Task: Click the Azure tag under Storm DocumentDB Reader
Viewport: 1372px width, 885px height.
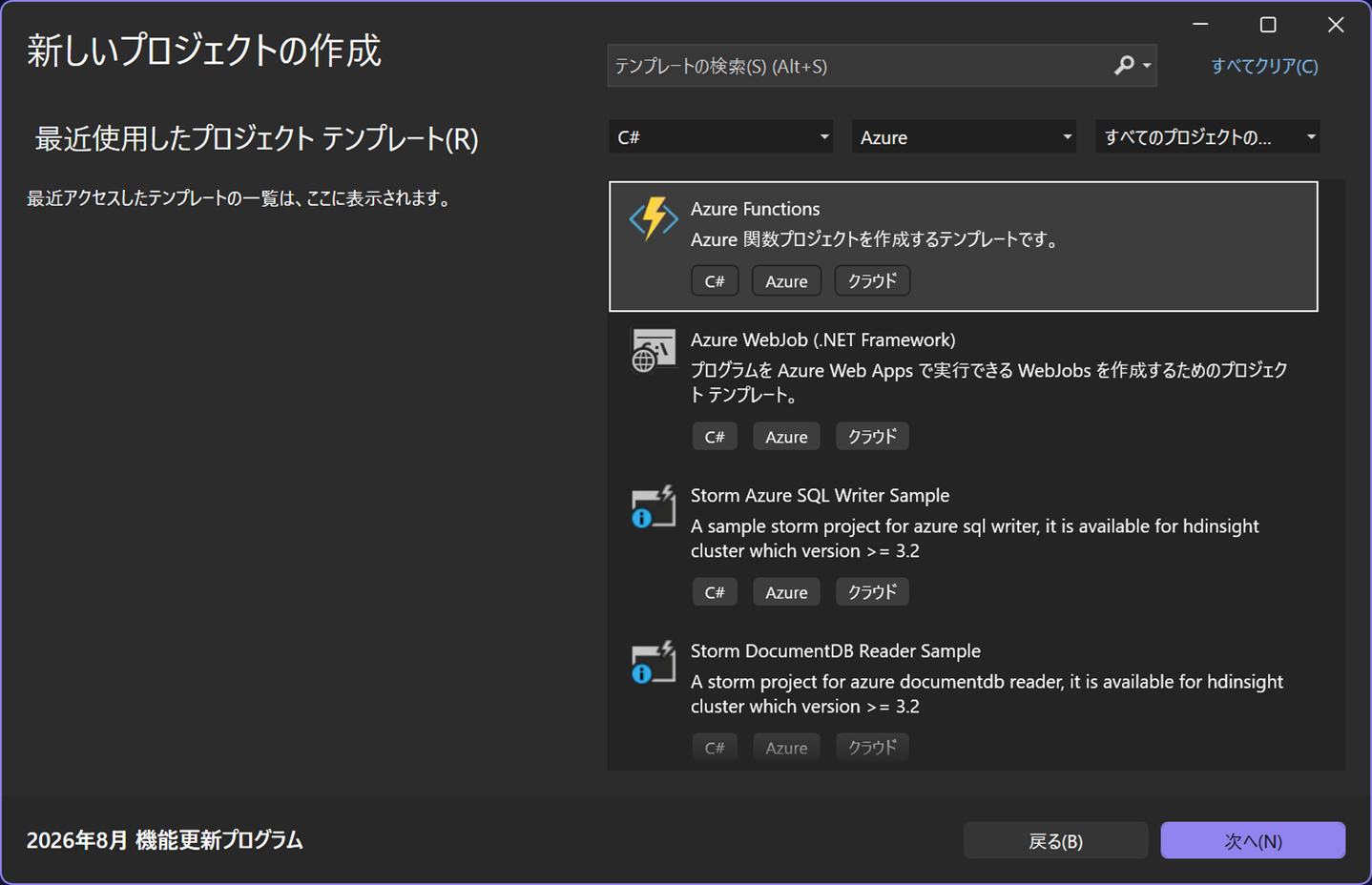Action: pyautogui.click(x=786, y=748)
